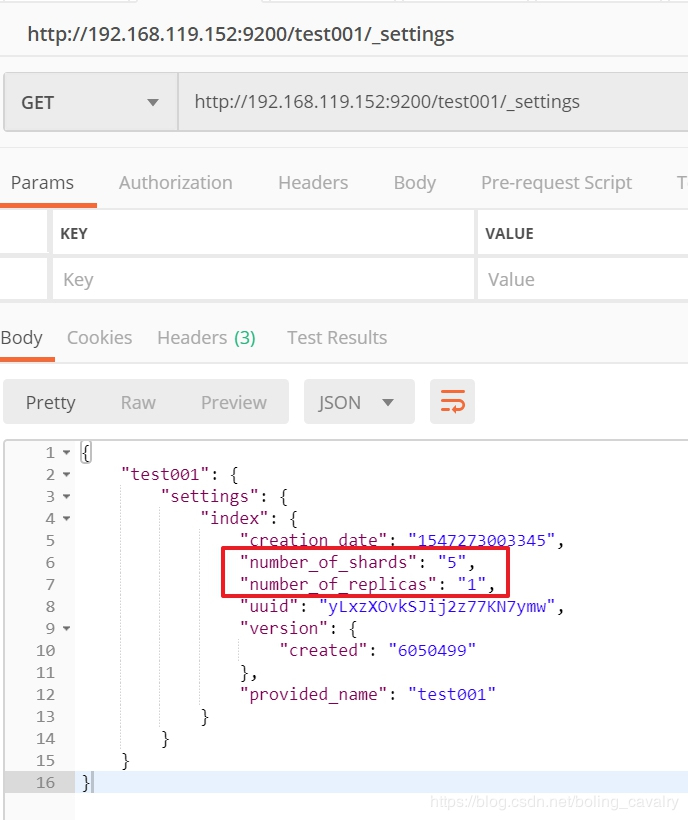The width and height of the screenshot is (688, 820).
Task: View the response Headers (3) tab
Action: coord(206,337)
